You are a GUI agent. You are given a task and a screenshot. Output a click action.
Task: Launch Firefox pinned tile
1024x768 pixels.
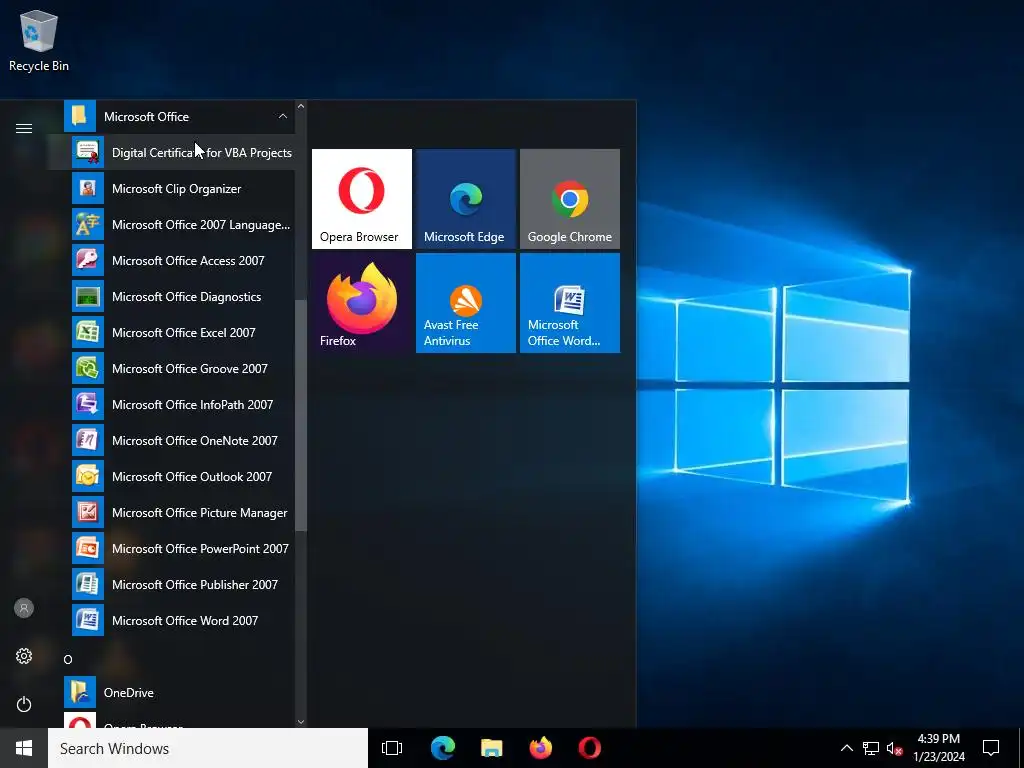(362, 303)
